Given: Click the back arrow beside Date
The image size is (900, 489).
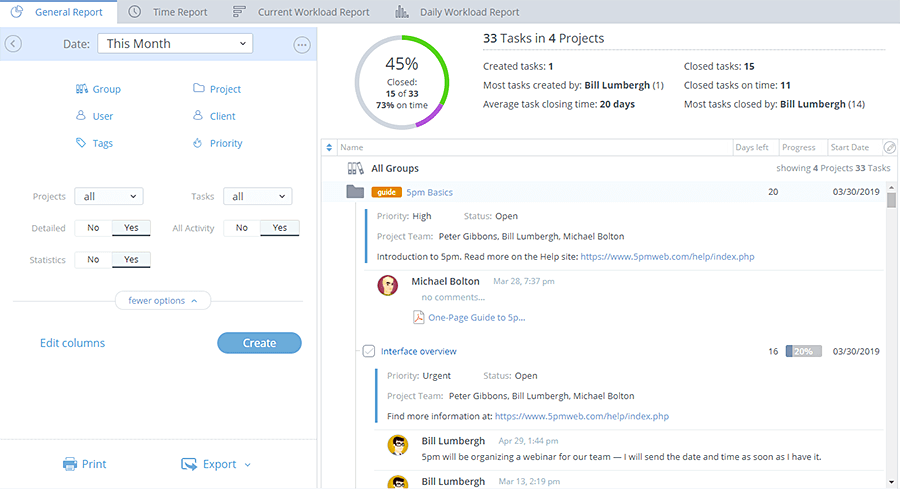Looking at the screenshot, I should tap(13, 44).
